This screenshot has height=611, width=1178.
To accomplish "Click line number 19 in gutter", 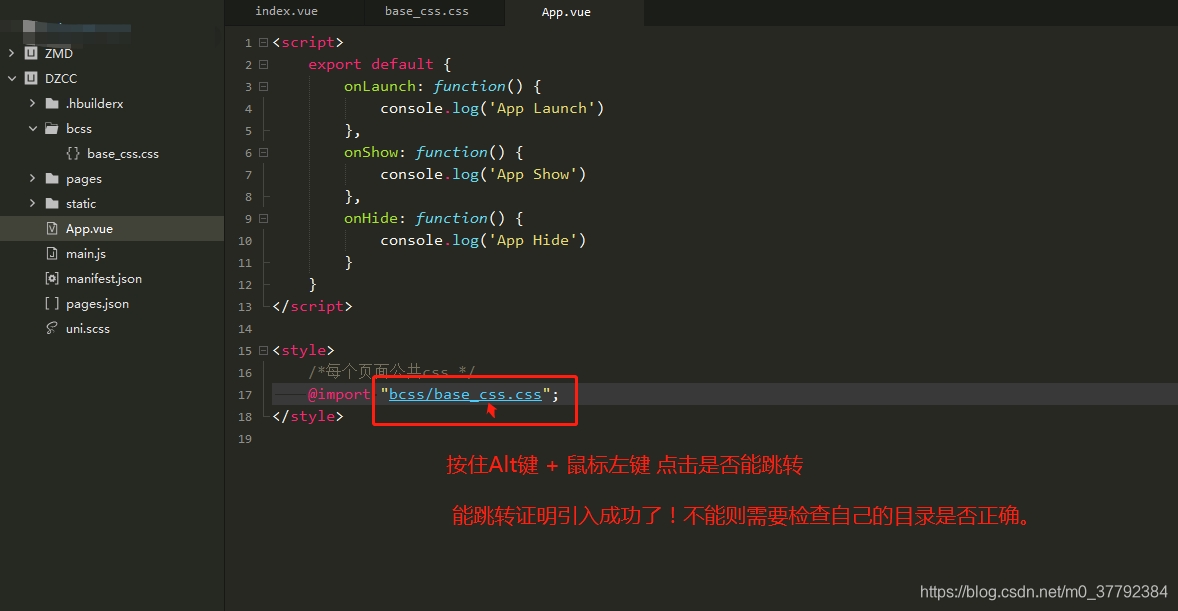I will coord(245,439).
